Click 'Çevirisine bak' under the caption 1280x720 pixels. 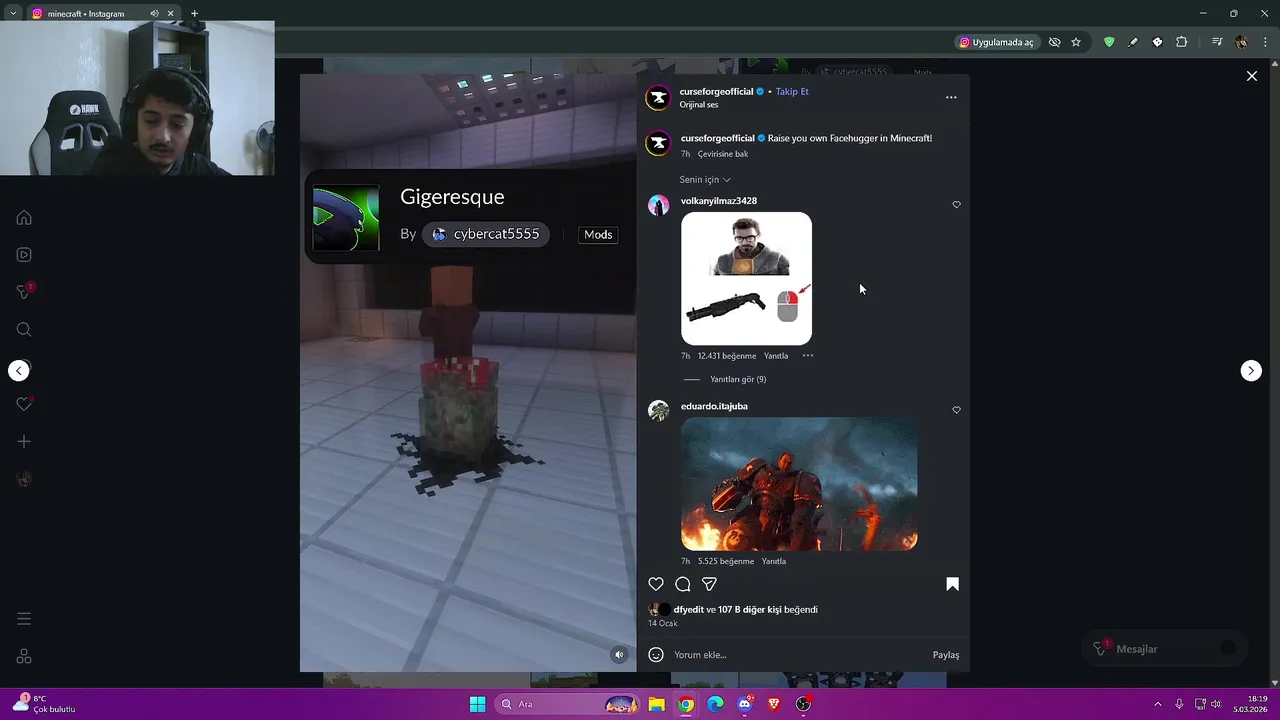723,154
